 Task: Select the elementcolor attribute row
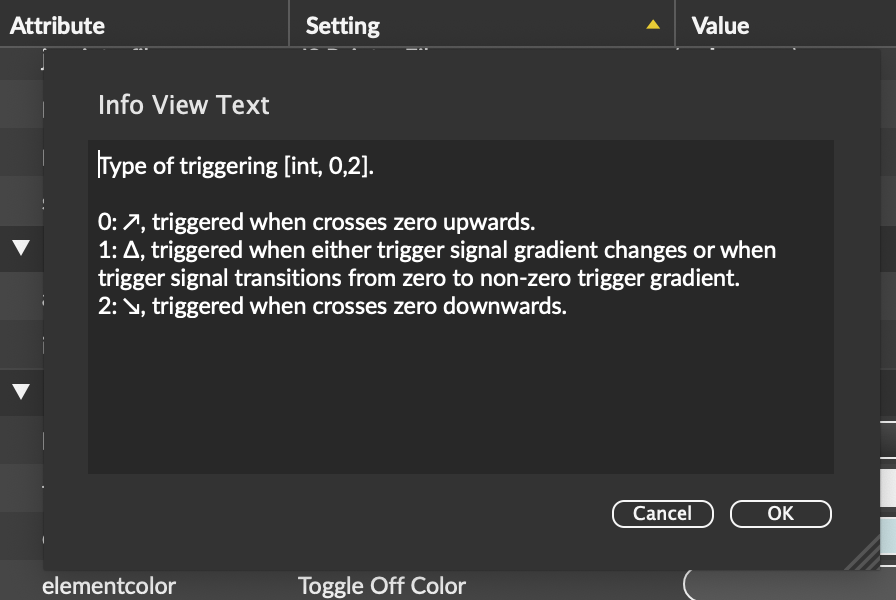coord(109,586)
